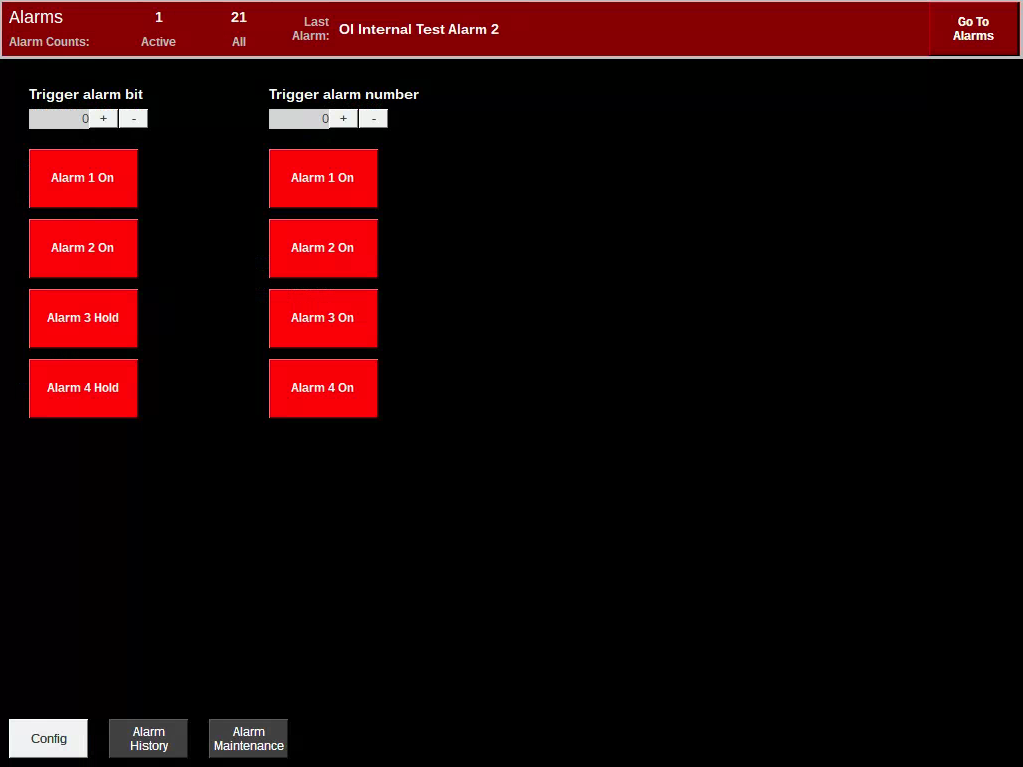Viewport: 1023px width, 767px height.
Task: Increment the Trigger alarm number value
Action: 343,118
